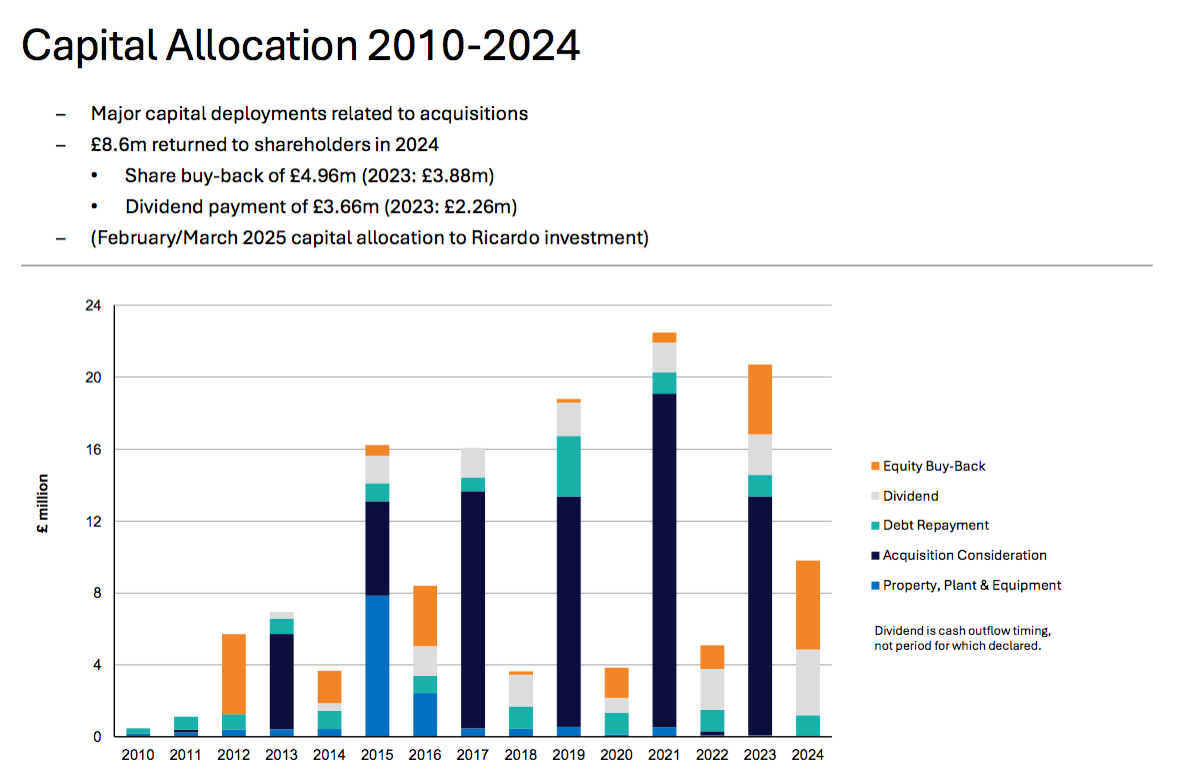Click the '£ million' y-axis title
This screenshot has height=780, width=1190.
point(43,521)
